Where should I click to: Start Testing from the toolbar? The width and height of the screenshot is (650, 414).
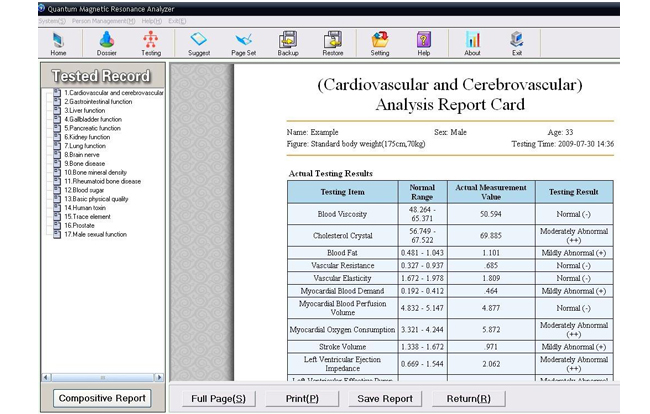point(151,44)
